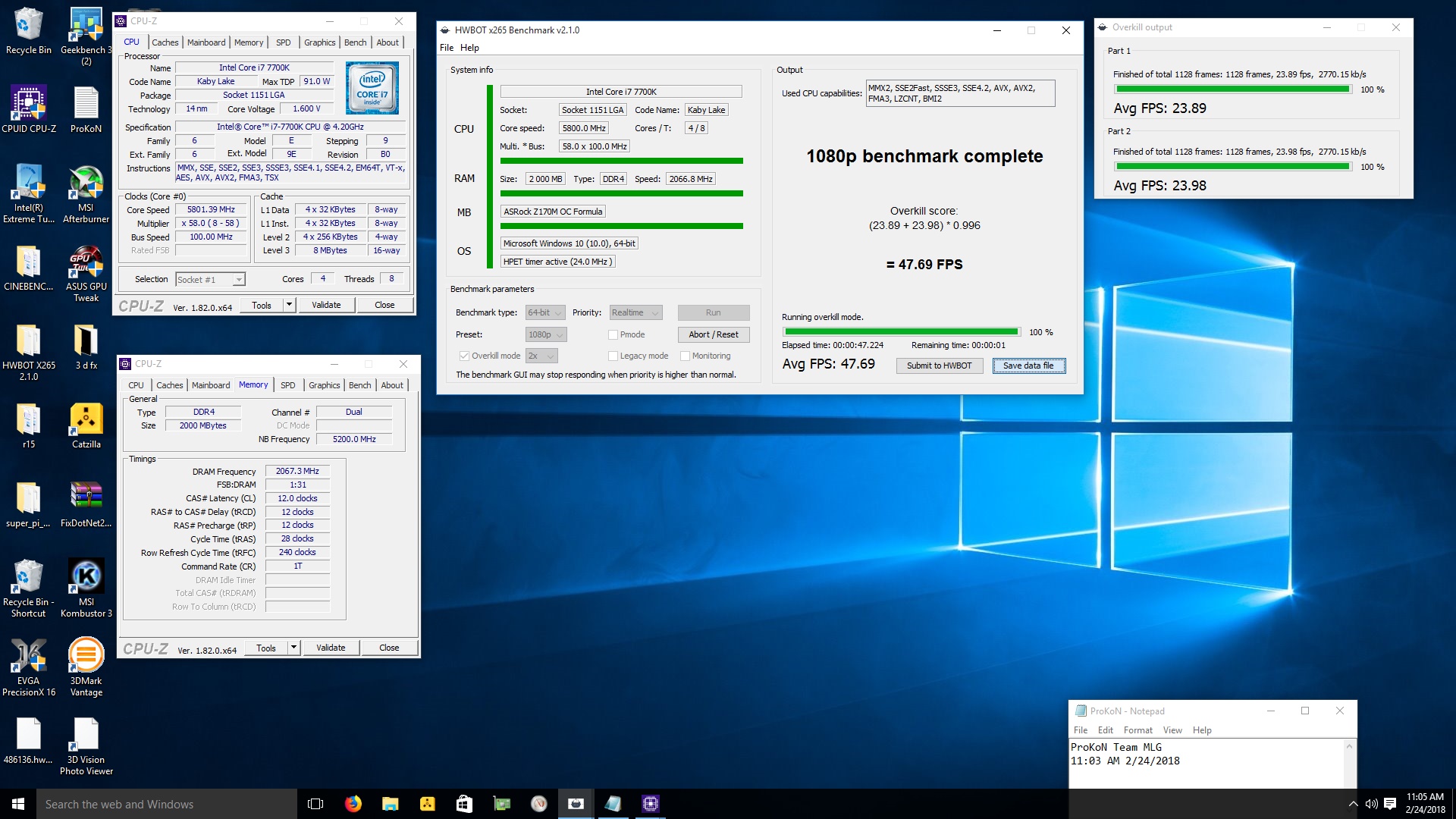Open File Explorer from the taskbar
Viewport: 1456px width, 819px height.
[390, 804]
